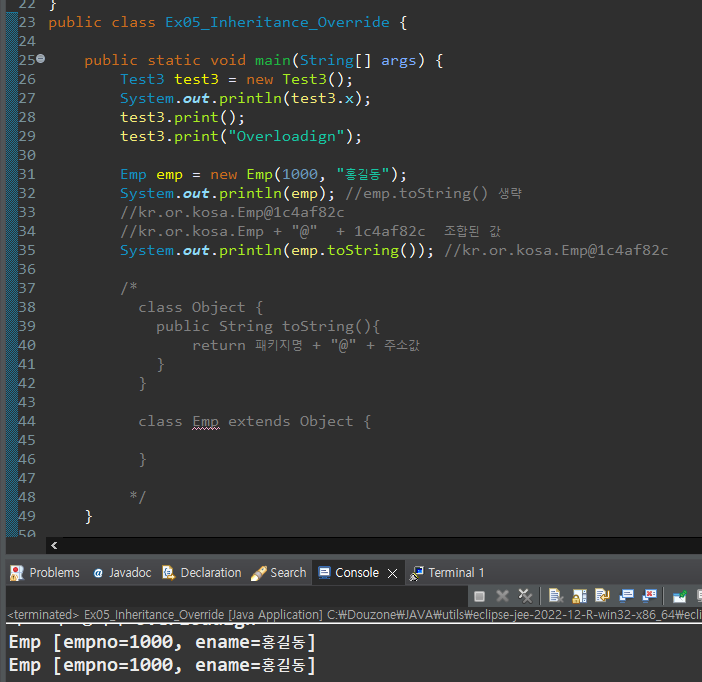
Task: Click line number 36 in the editor gutter
Action: click(x=27, y=269)
